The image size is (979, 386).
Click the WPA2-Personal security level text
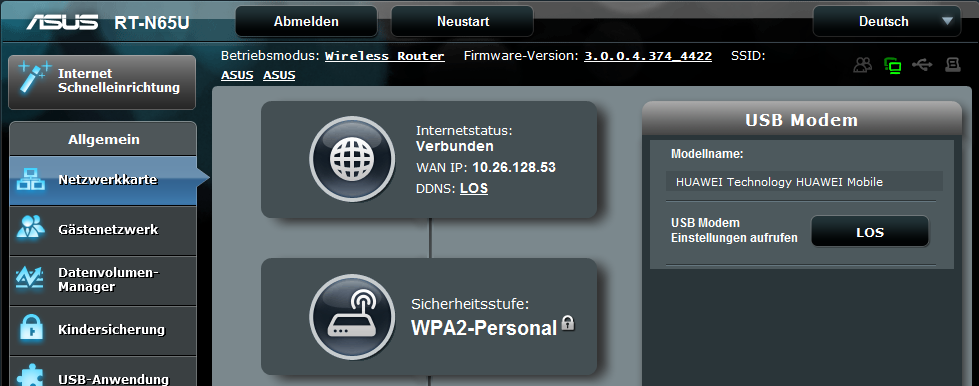[484, 328]
